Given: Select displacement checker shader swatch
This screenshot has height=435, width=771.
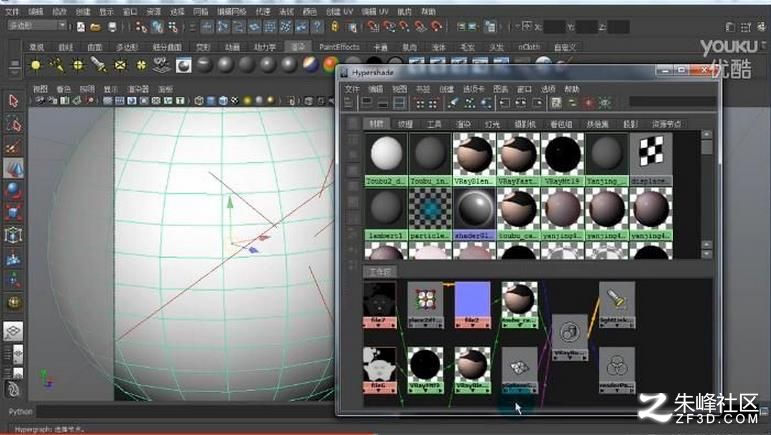Looking at the screenshot, I should [x=651, y=159].
